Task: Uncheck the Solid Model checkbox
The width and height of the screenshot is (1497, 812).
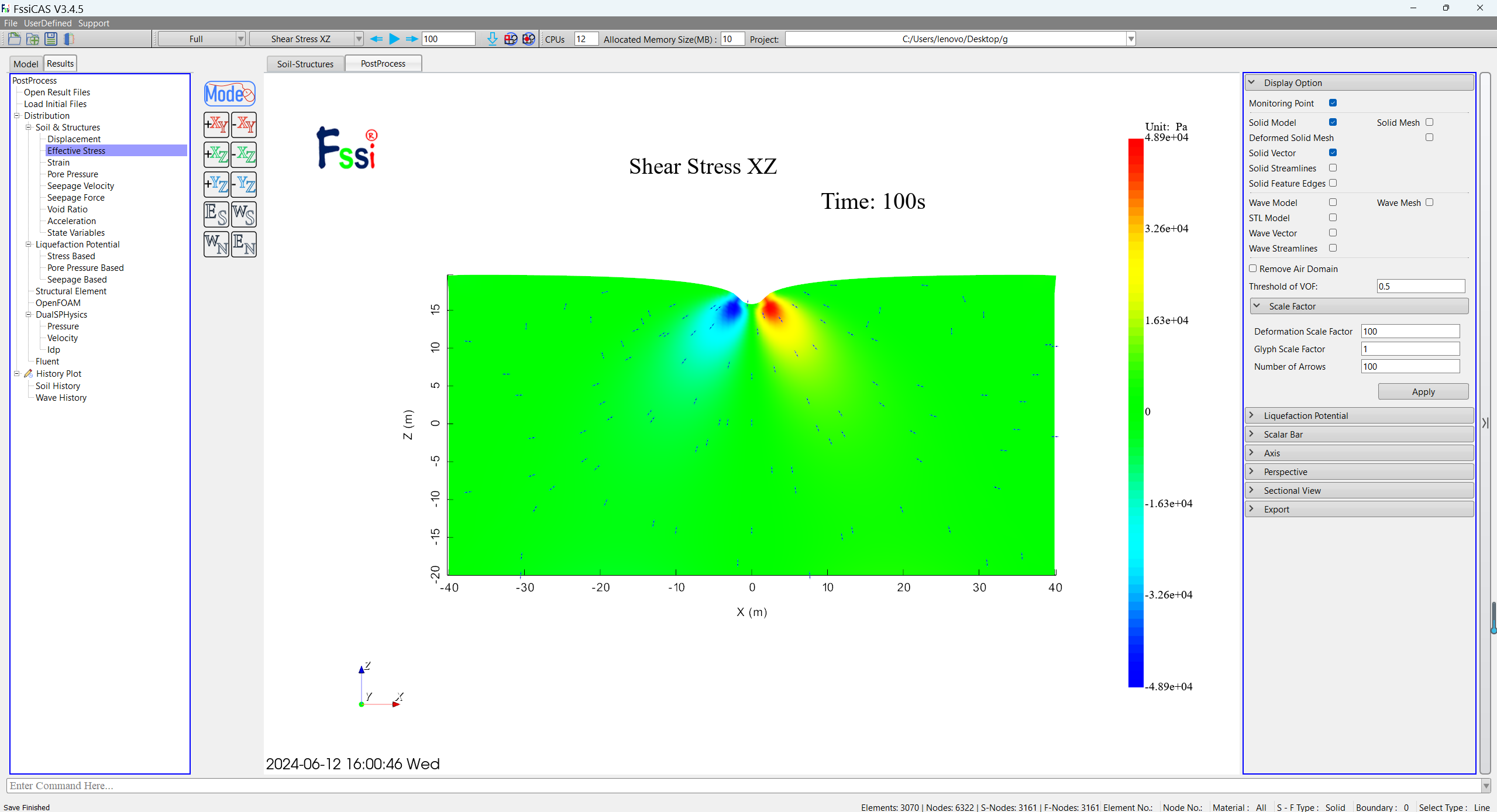Action: coord(1333,122)
